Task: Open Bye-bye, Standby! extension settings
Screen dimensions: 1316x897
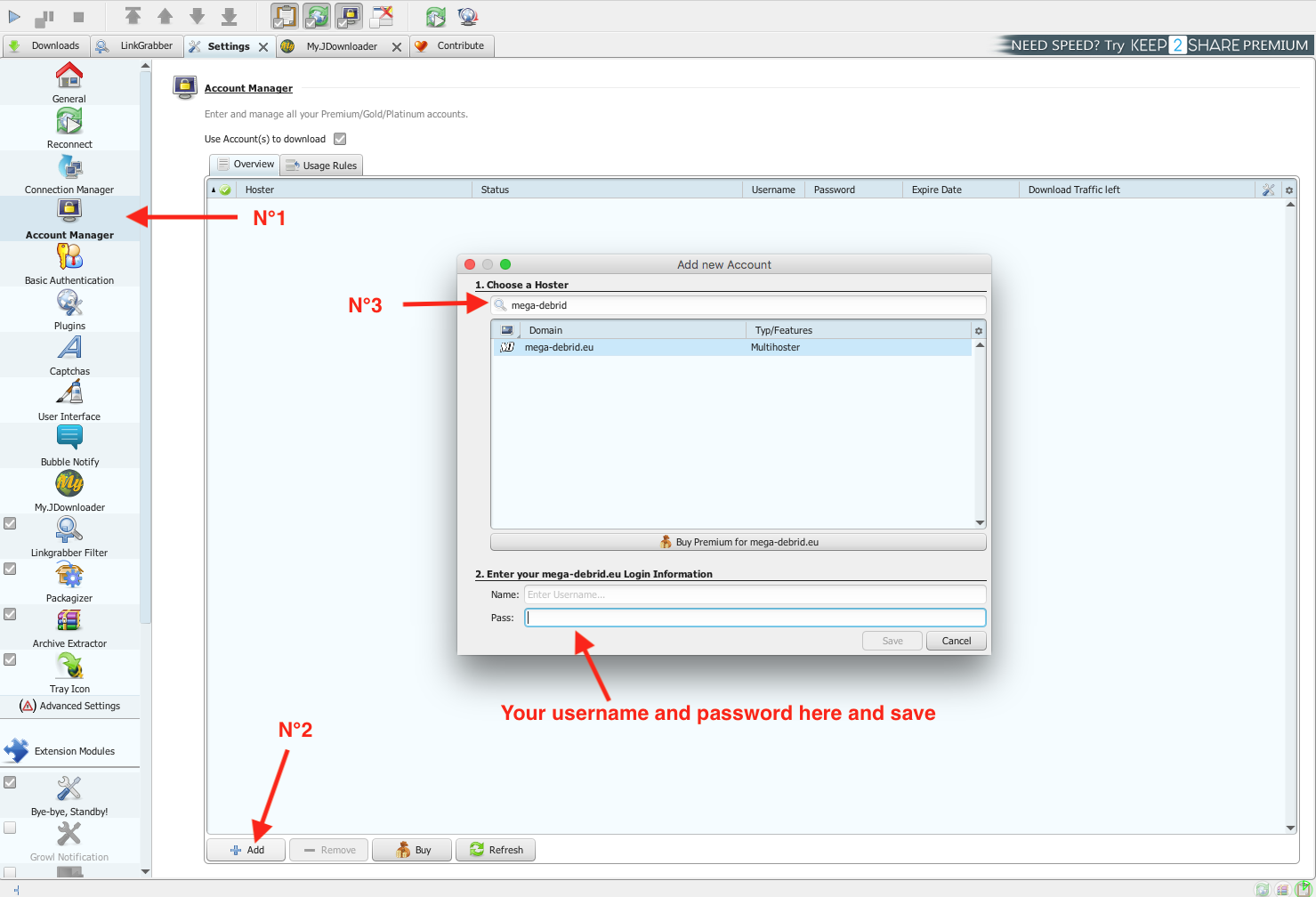Action: (x=69, y=796)
